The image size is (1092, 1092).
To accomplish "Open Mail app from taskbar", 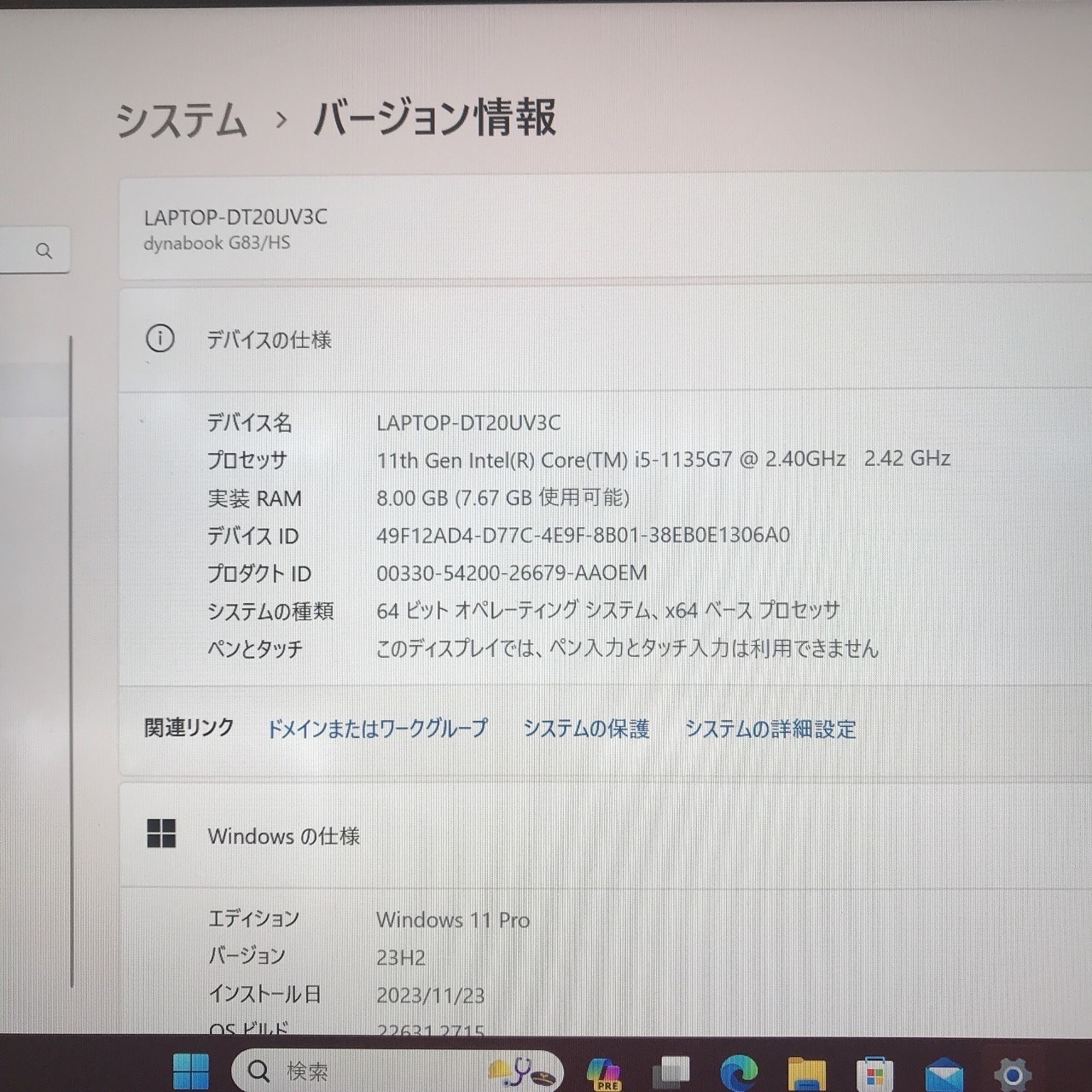I will (x=944, y=1074).
